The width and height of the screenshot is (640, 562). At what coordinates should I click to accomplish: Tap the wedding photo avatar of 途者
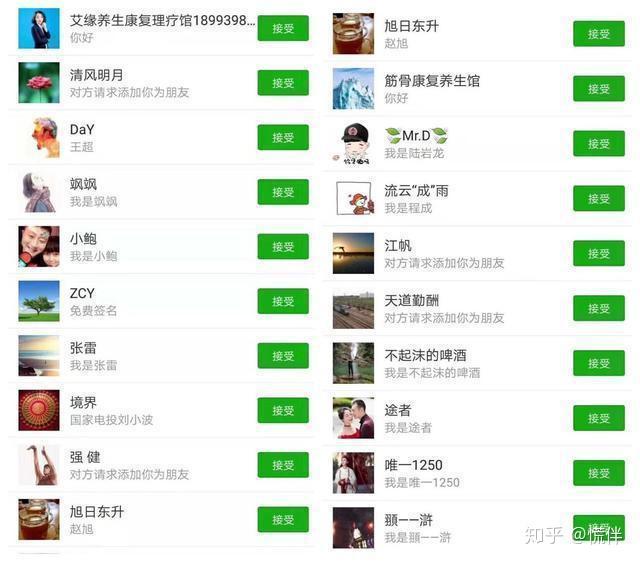[353, 418]
